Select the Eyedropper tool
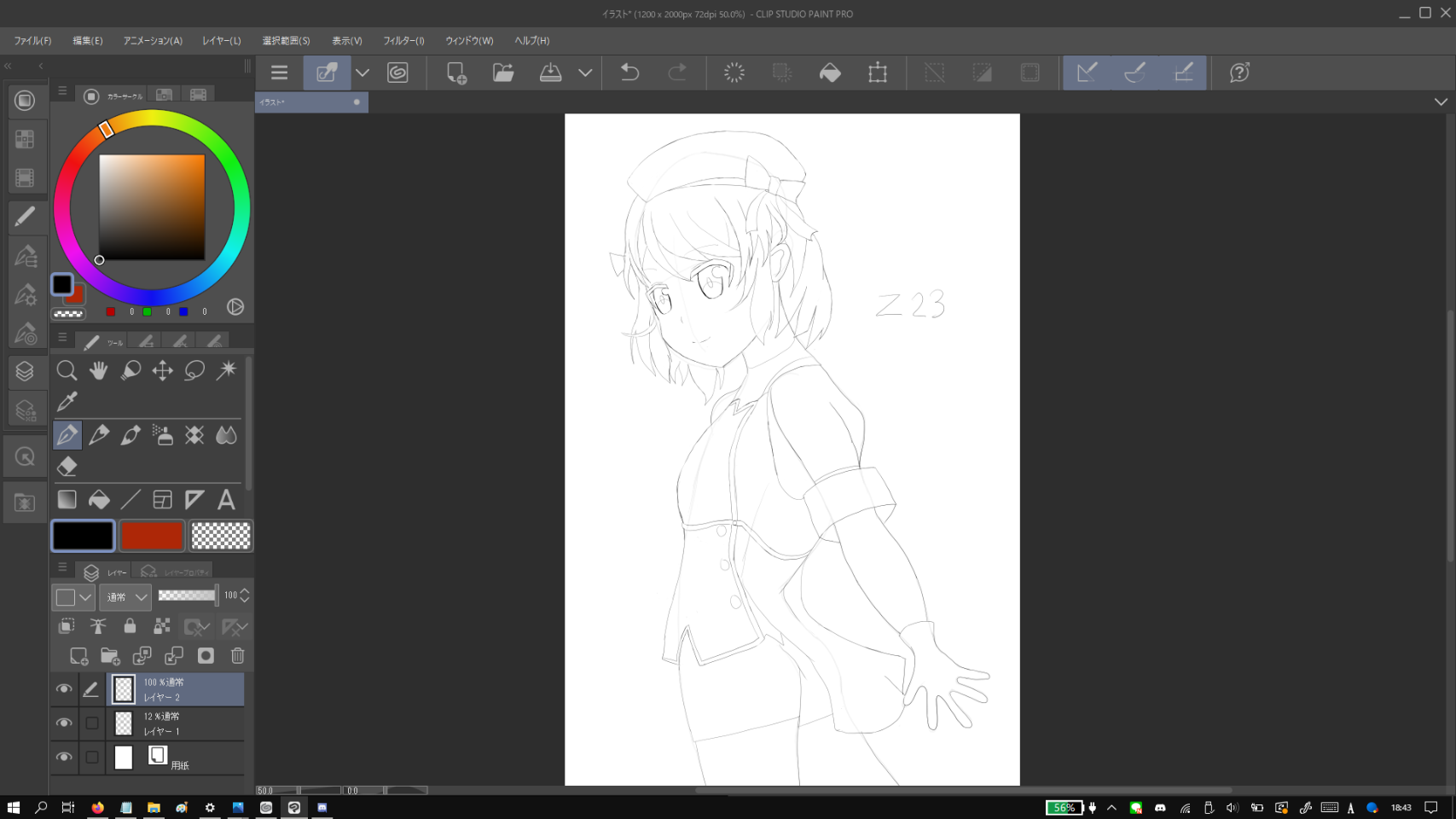Image resolution: width=1456 pixels, height=819 pixels. [x=67, y=402]
